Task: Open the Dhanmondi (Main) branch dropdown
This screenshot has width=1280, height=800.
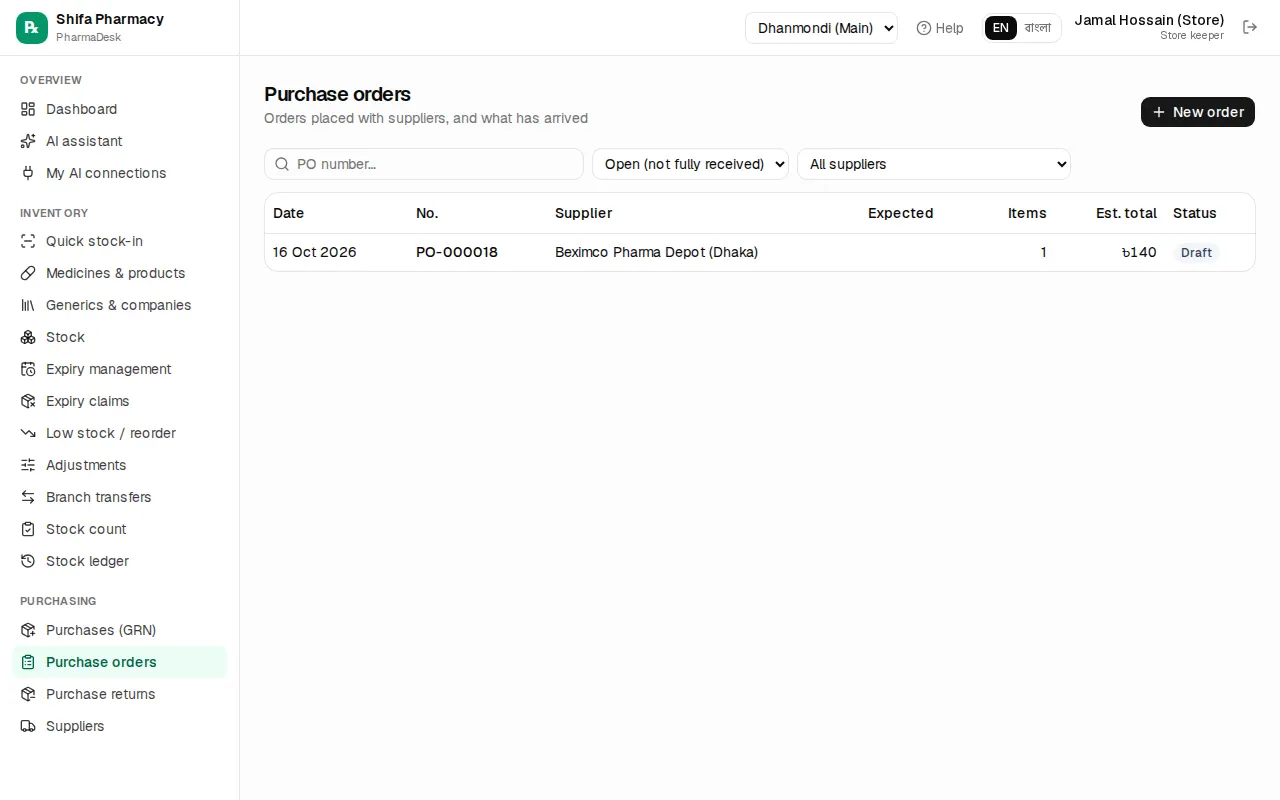Action: point(821,28)
